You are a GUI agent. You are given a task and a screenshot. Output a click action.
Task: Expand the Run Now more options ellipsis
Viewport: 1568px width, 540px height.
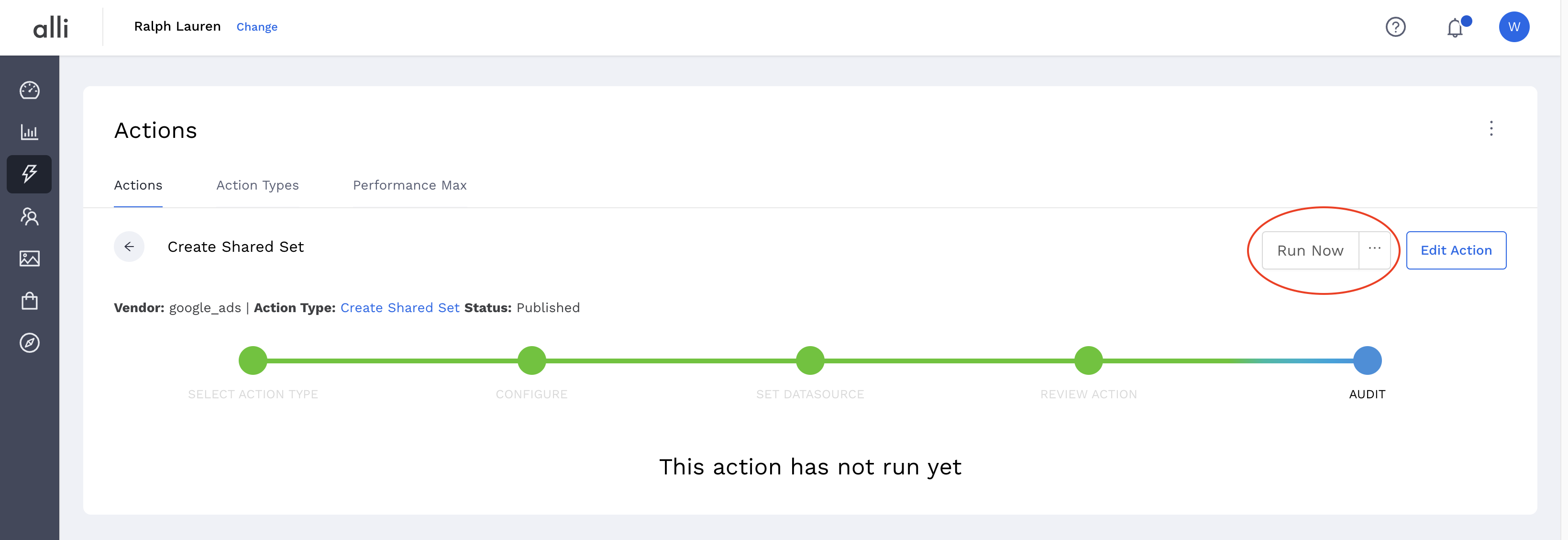[1374, 249]
